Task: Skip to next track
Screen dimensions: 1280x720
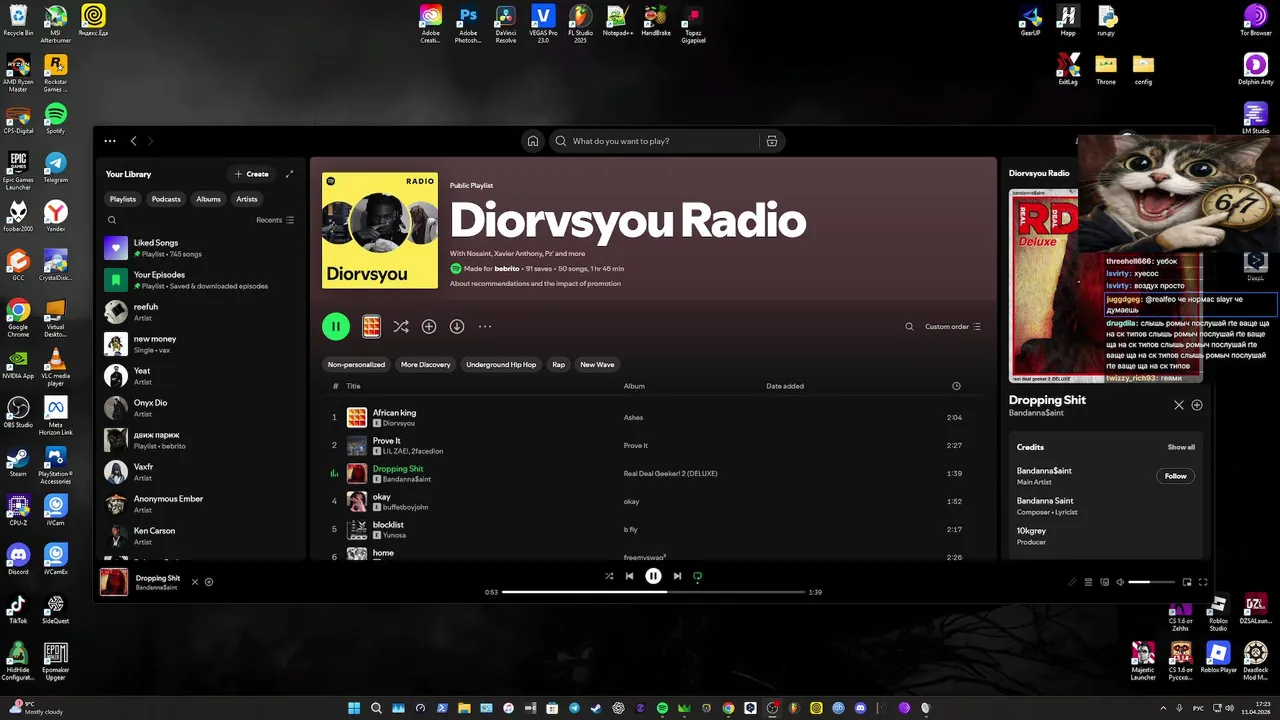Action: [x=677, y=576]
